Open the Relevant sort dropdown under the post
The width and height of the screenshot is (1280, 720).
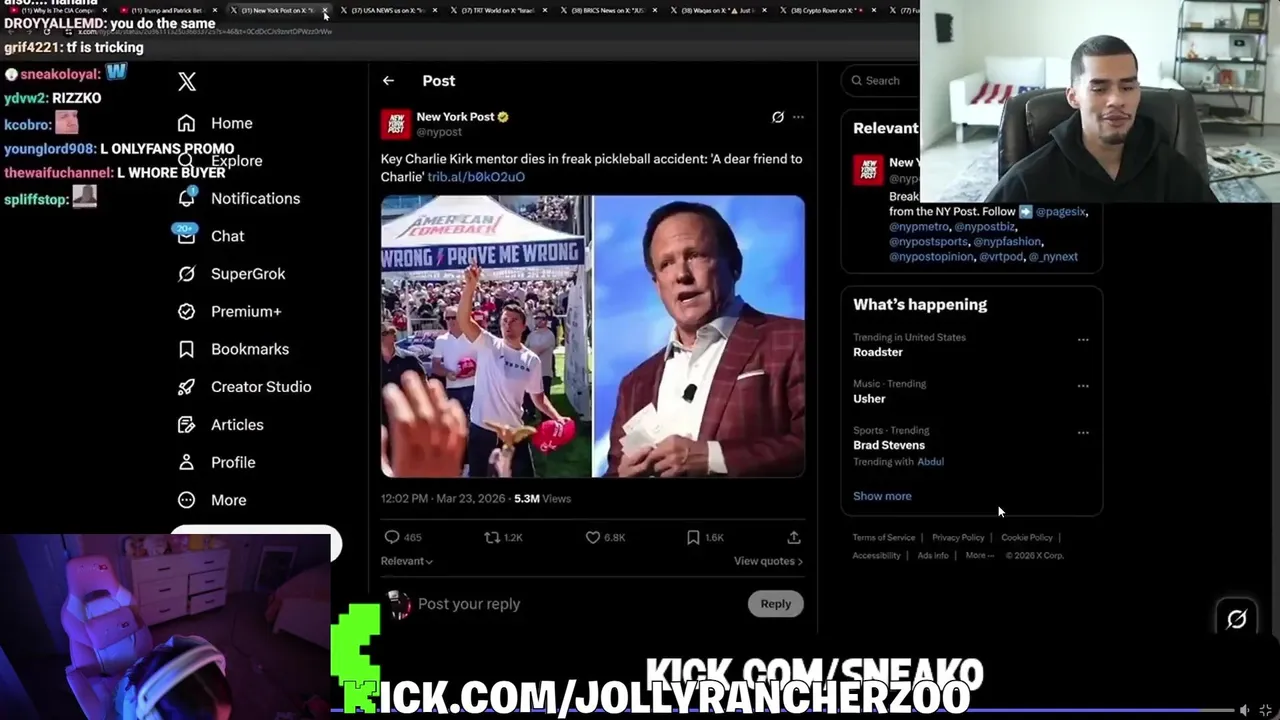(407, 561)
